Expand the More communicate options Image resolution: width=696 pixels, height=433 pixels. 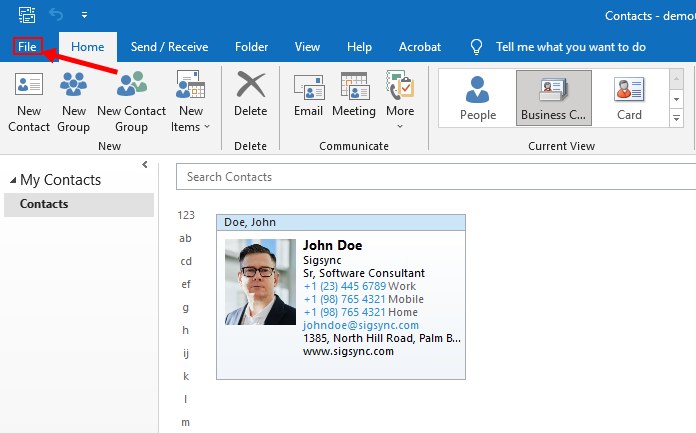400,100
